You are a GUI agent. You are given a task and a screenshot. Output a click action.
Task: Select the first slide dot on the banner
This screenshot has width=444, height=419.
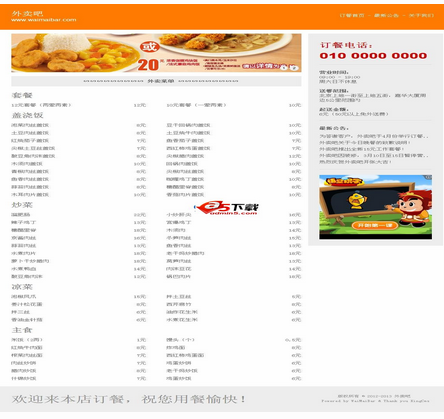click(283, 68)
